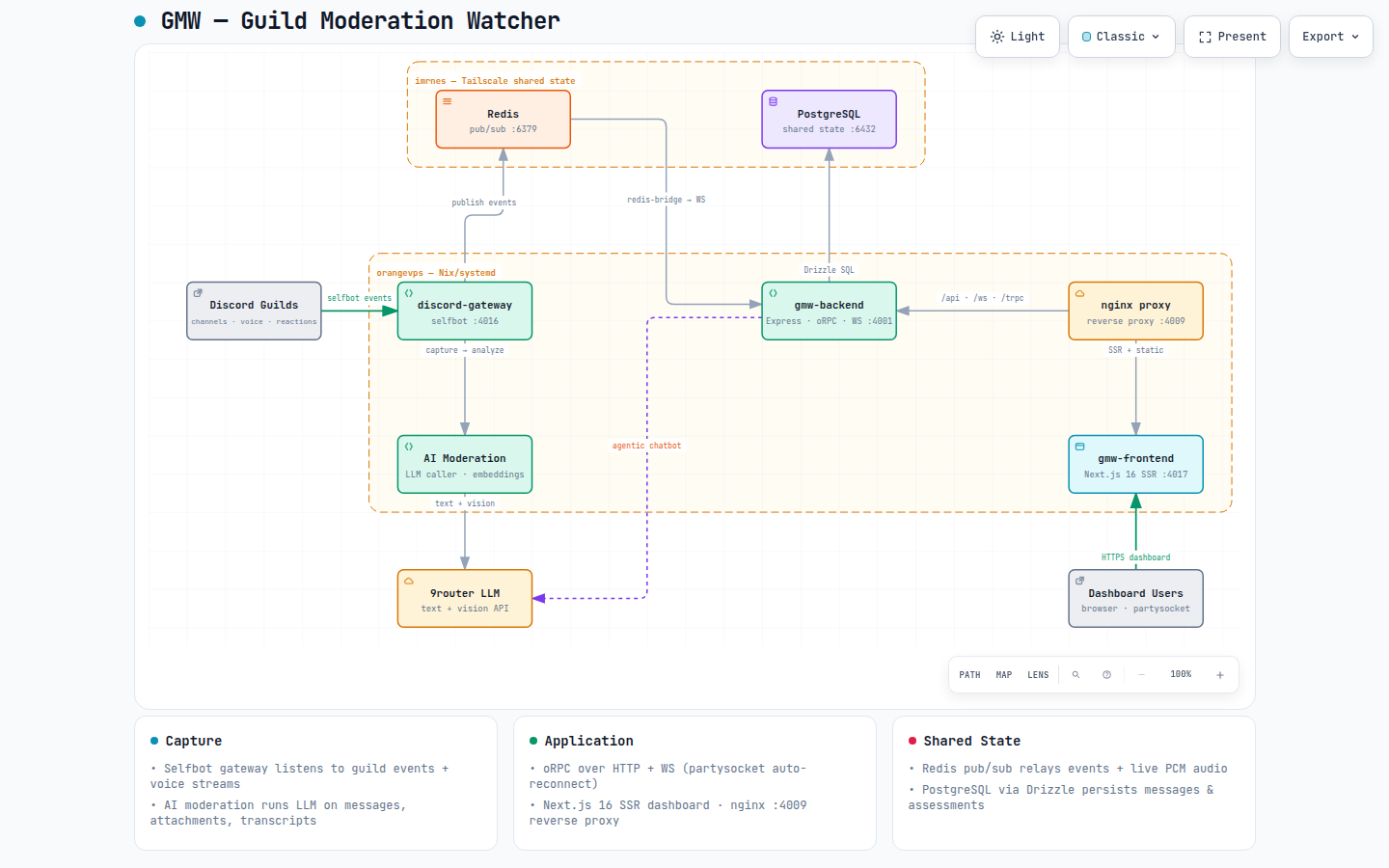This screenshot has height=868, width=1389.
Task: Toggle PATH mode in the bottom toolbar
Action: (x=969, y=675)
